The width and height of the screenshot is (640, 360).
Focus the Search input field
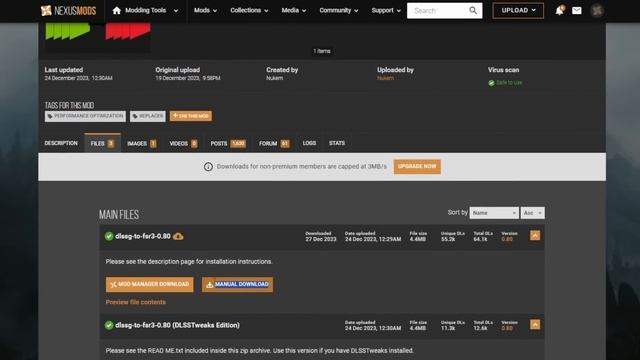[438, 11]
